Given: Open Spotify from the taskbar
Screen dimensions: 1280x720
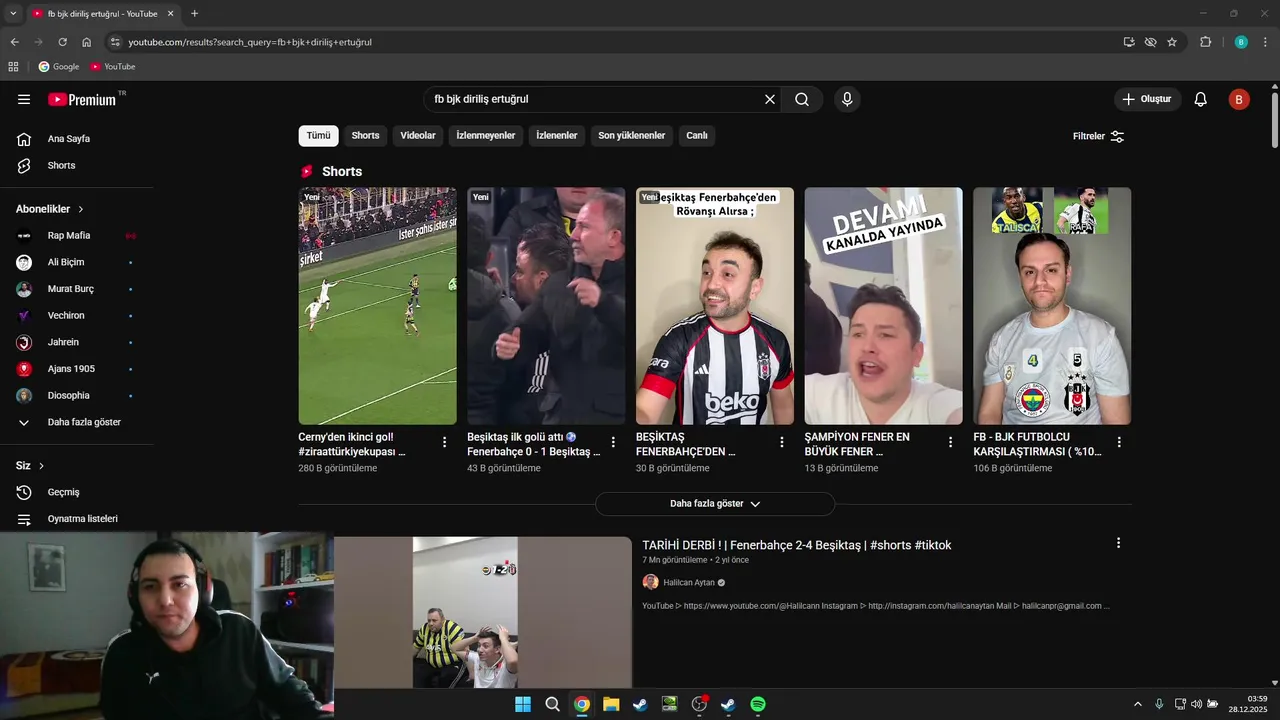Looking at the screenshot, I should pos(758,704).
